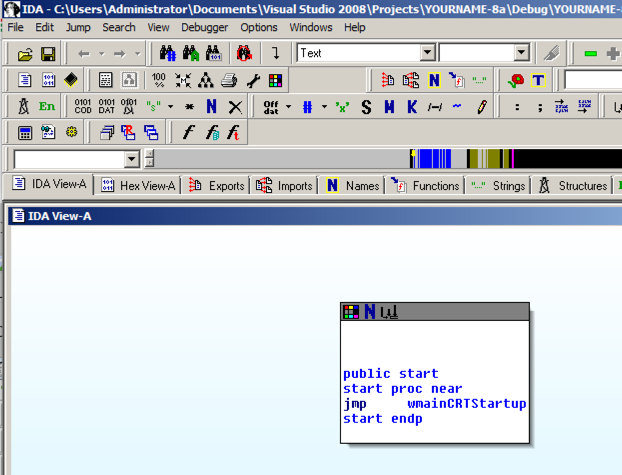Click the wmainCRTStartup jump target
The height and width of the screenshot is (475, 622).
click(466, 404)
